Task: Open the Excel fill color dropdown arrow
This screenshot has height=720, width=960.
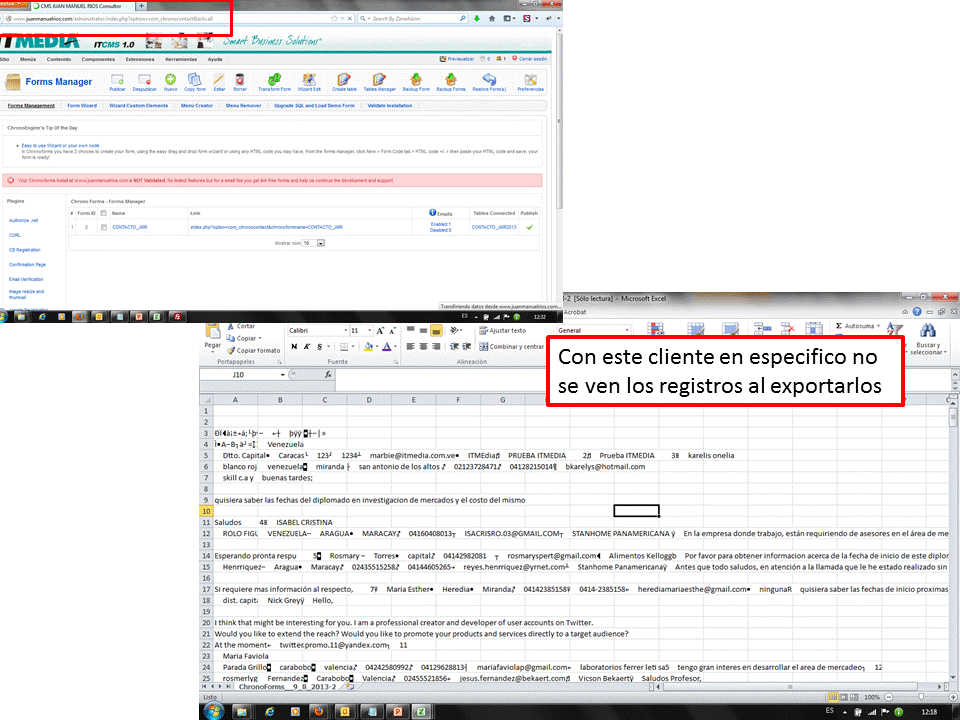Action: pos(377,347)
